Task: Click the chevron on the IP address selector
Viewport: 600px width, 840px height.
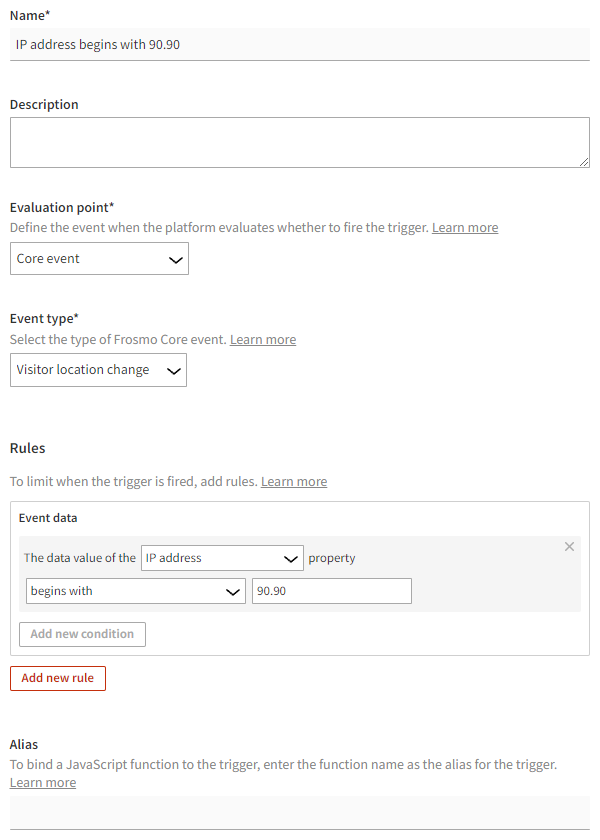Action: point(291,558)
